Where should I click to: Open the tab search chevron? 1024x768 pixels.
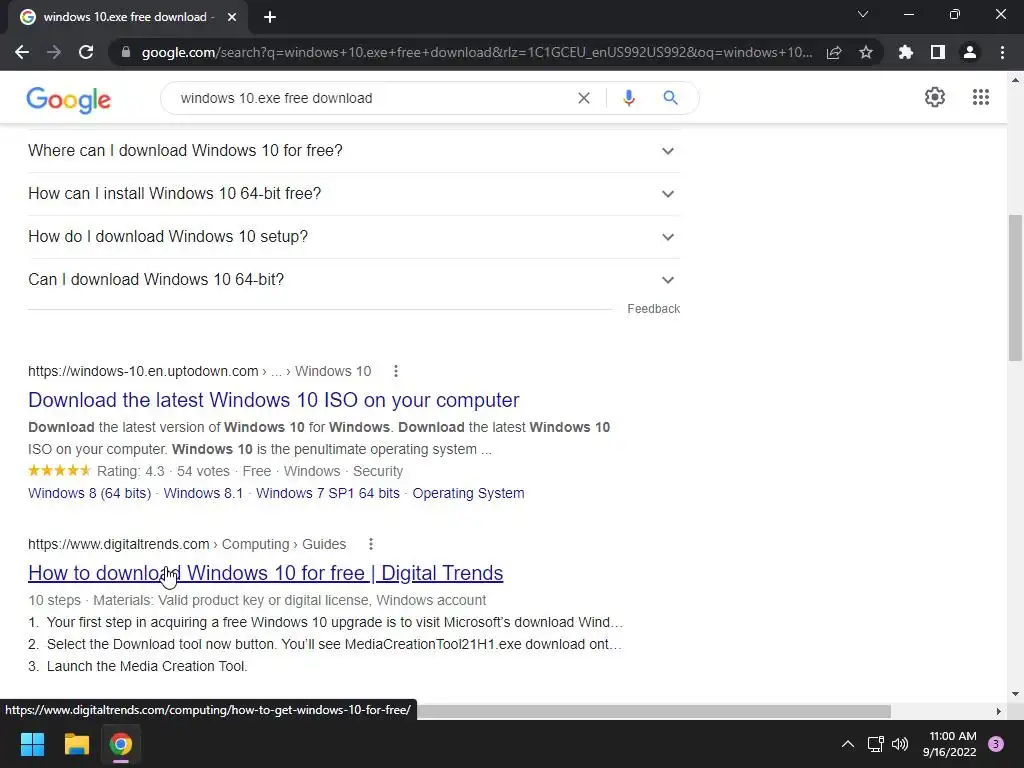click(863, 14)
